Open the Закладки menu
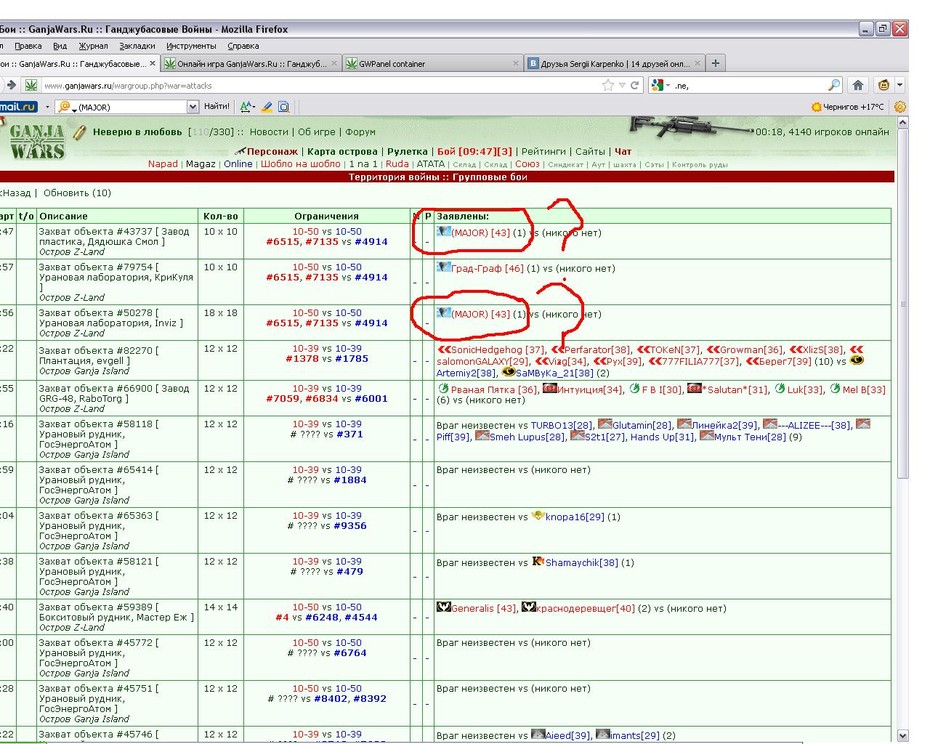This screenshot has height=744, width=930. (137, 46)
